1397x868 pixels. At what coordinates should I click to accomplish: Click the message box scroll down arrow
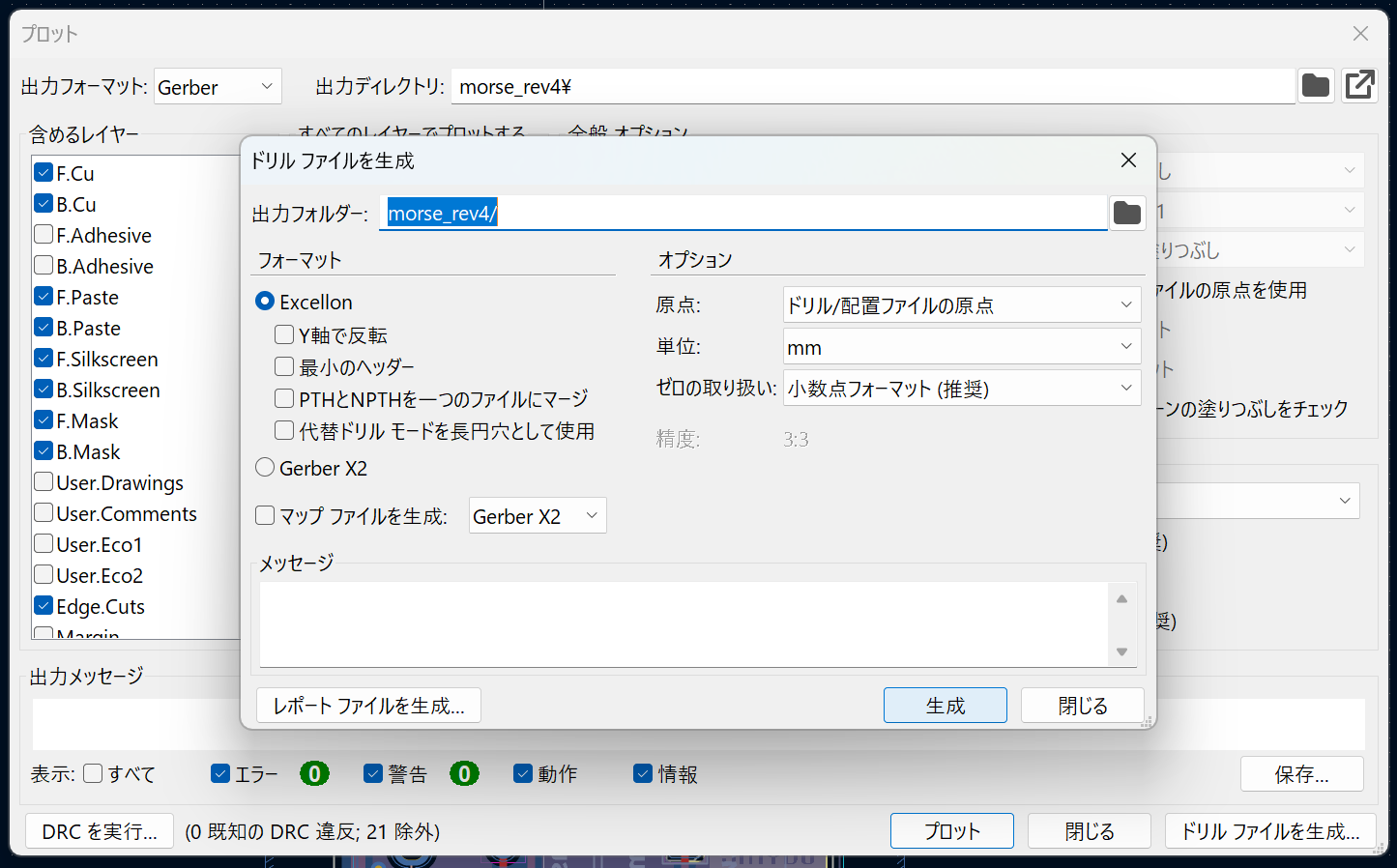pyautogui.click(x=1121, y=651)
